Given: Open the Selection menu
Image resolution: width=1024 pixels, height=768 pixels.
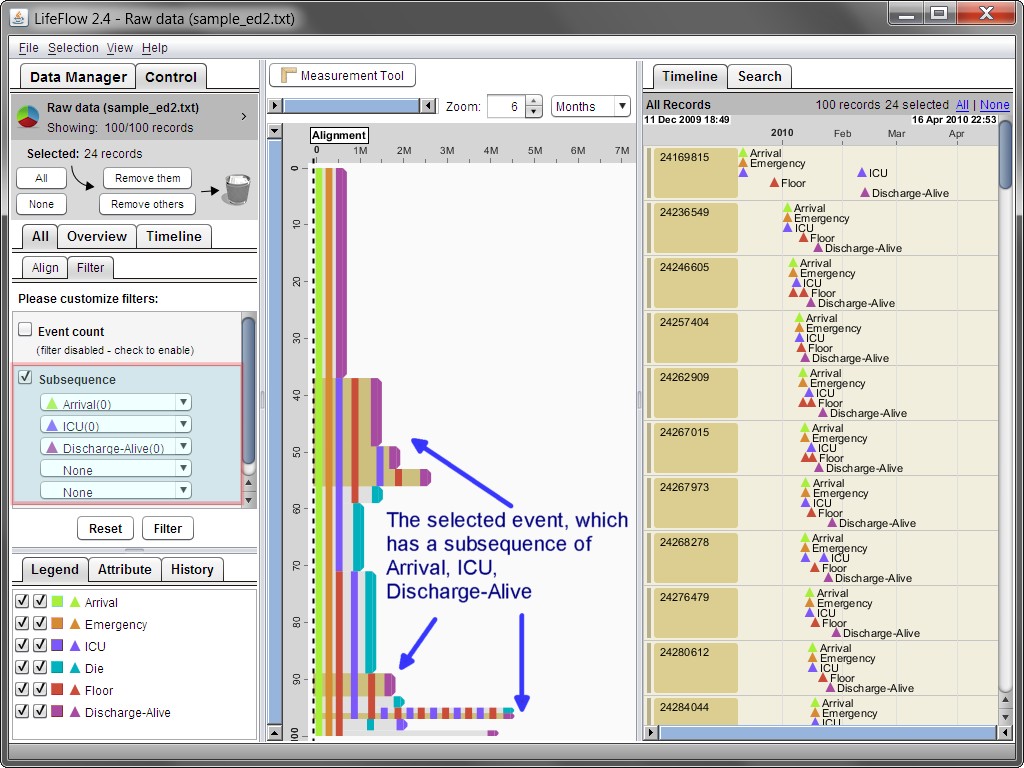Looking at the screenshot, I should point(73,48).
